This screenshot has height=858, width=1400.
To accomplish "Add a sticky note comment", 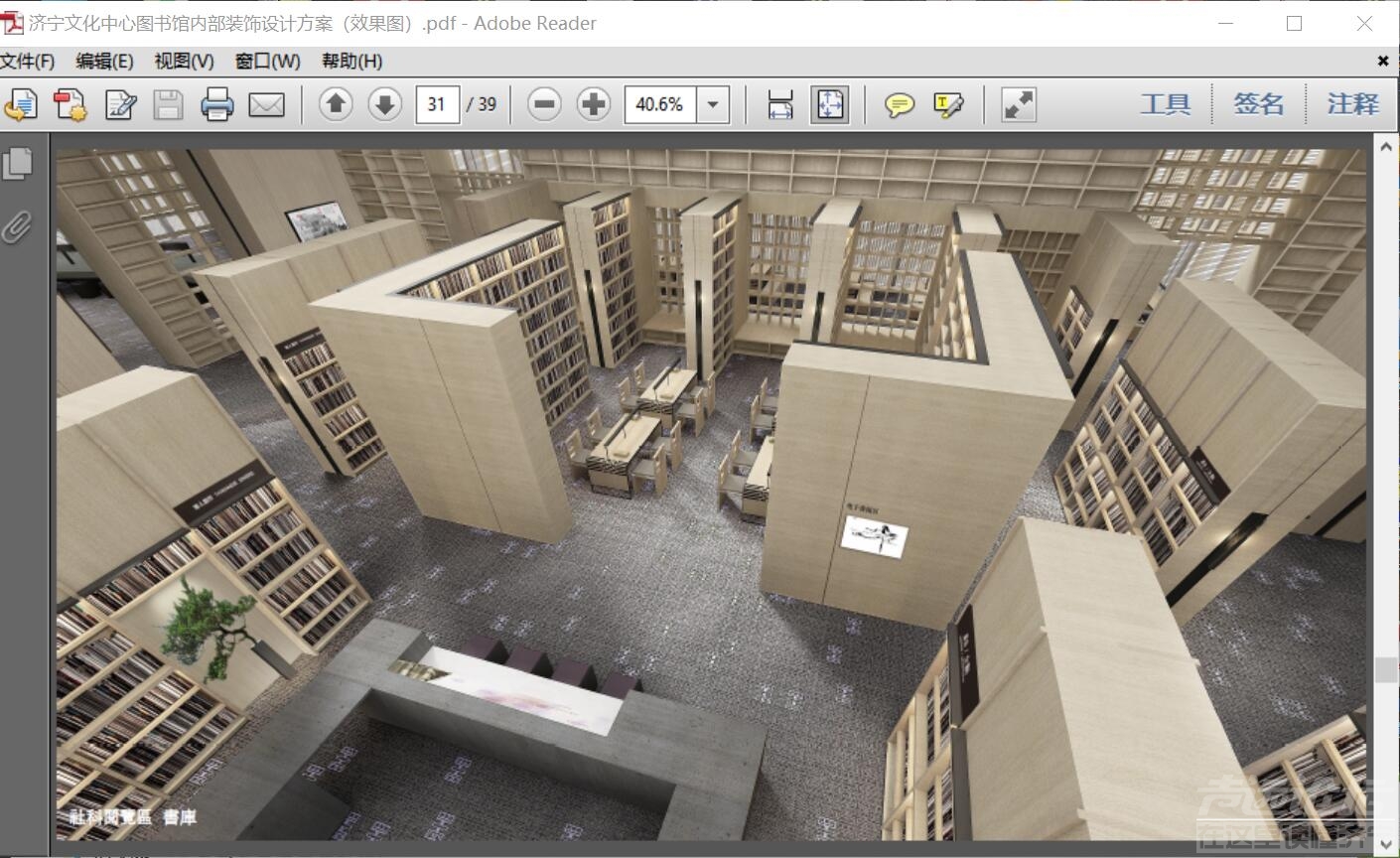I will [x=900, y=104].
